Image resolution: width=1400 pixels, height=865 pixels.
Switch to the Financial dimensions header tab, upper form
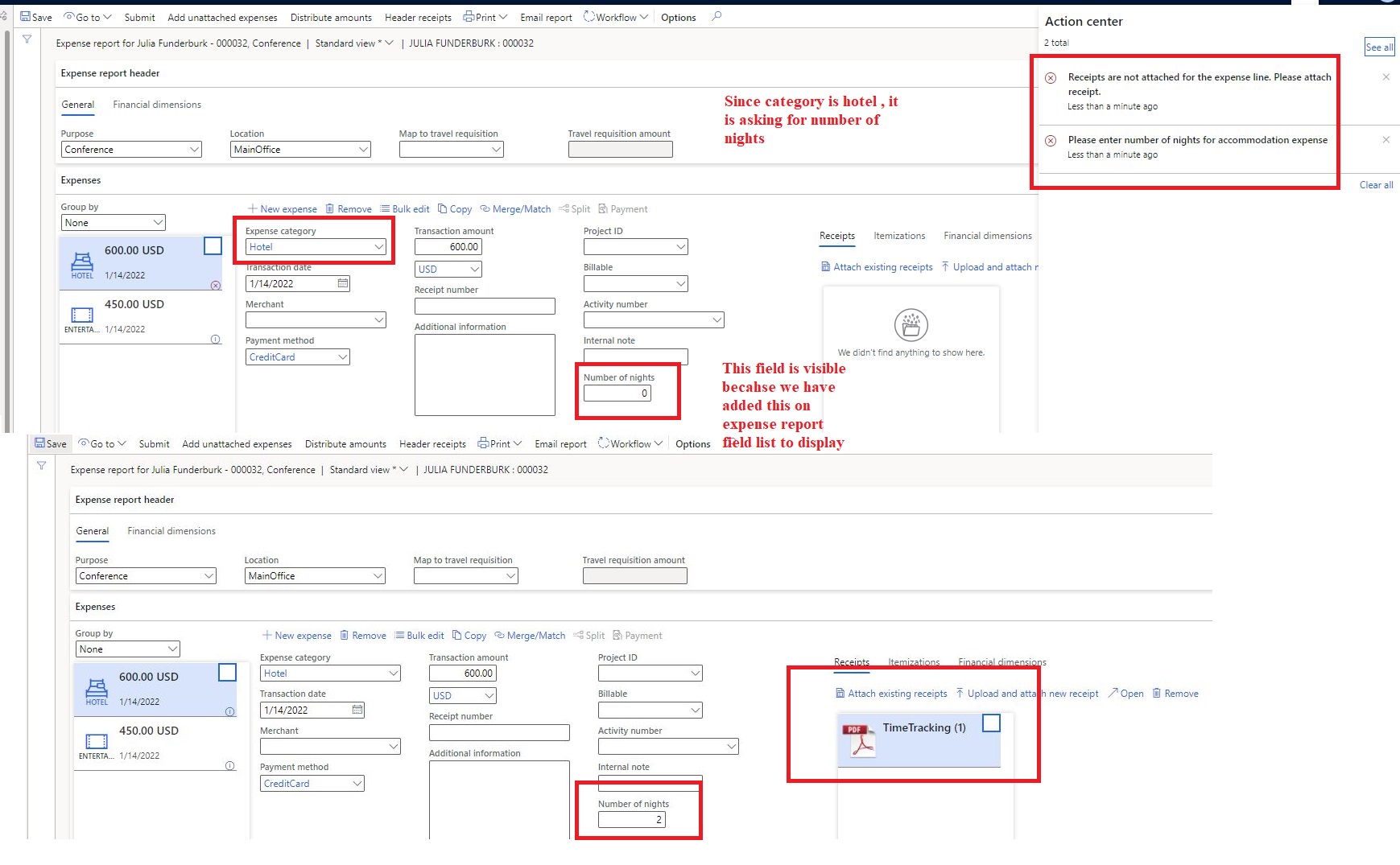[x=157, y=105]
